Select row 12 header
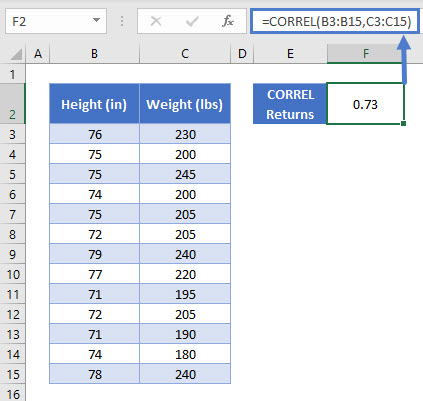The image size is (423, 401). coord(13,314)
